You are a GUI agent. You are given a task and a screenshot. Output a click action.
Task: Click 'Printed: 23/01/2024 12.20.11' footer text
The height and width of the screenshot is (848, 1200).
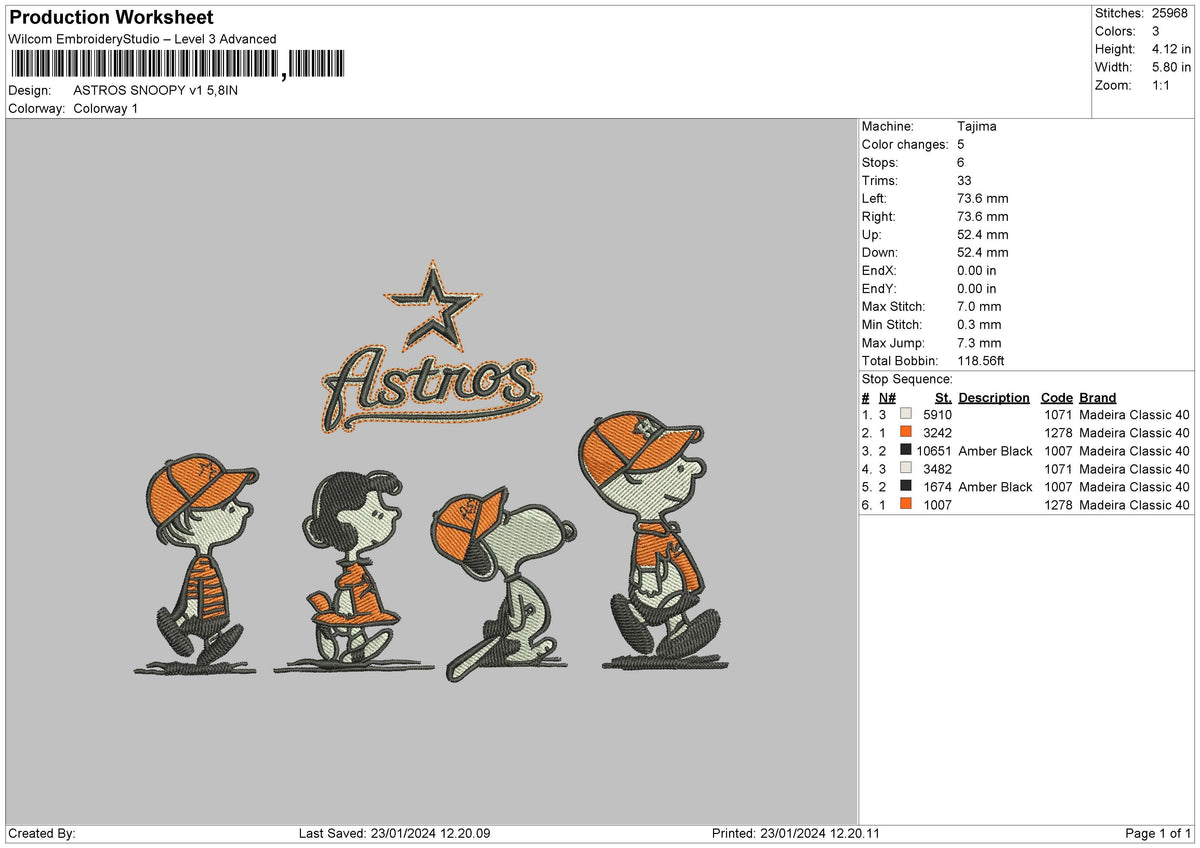[796, 834]
